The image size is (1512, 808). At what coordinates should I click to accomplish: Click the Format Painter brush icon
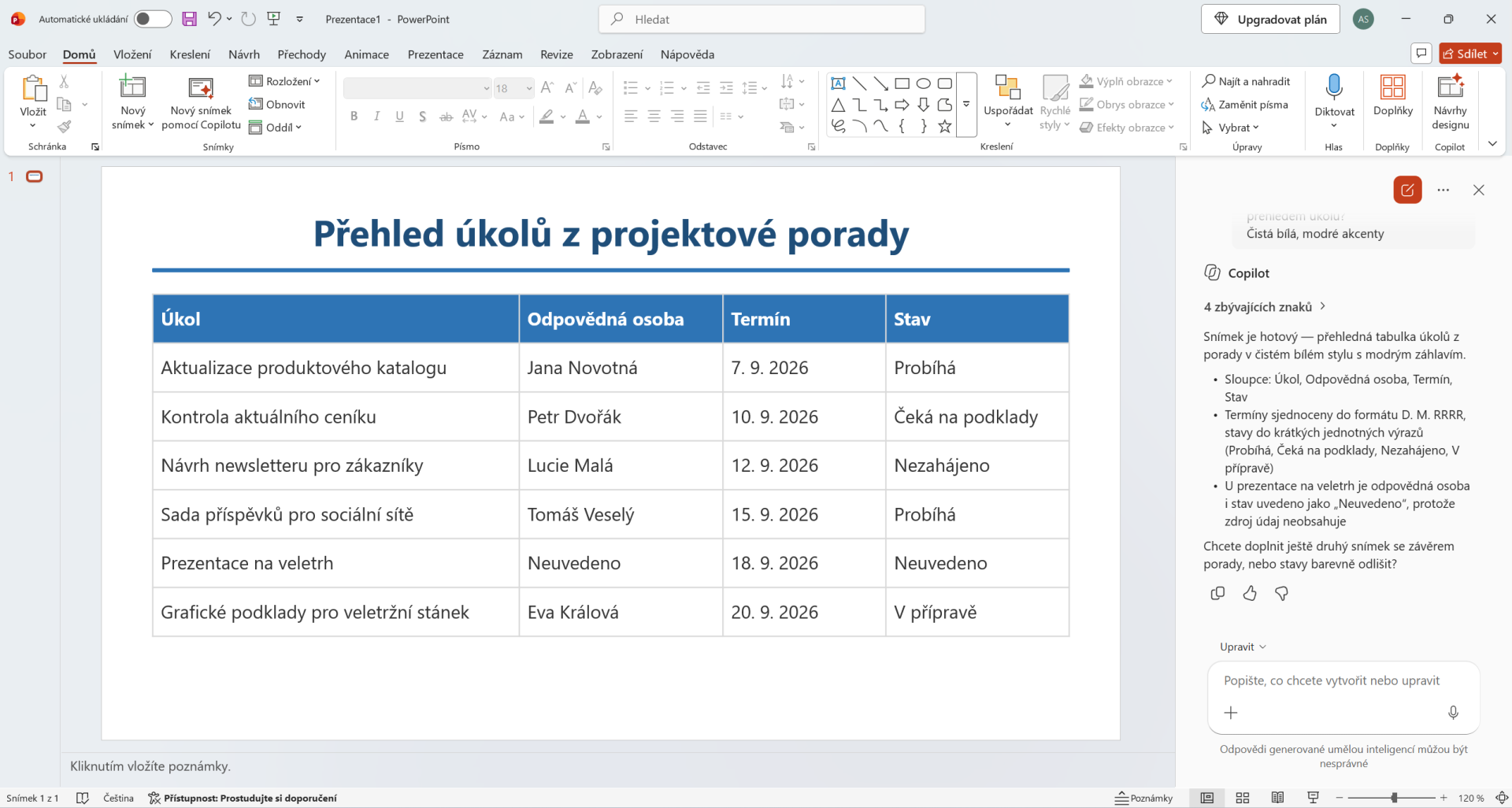point(65,127)
